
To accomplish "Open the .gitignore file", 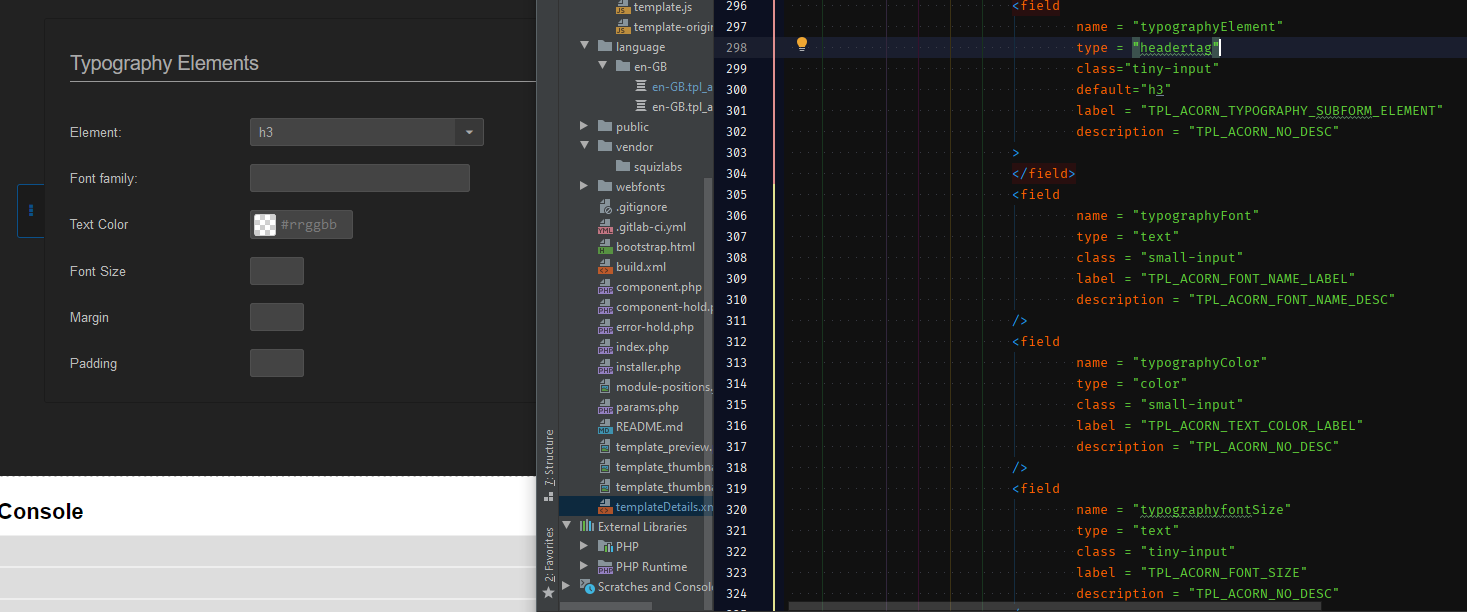I will click(640, 206).
